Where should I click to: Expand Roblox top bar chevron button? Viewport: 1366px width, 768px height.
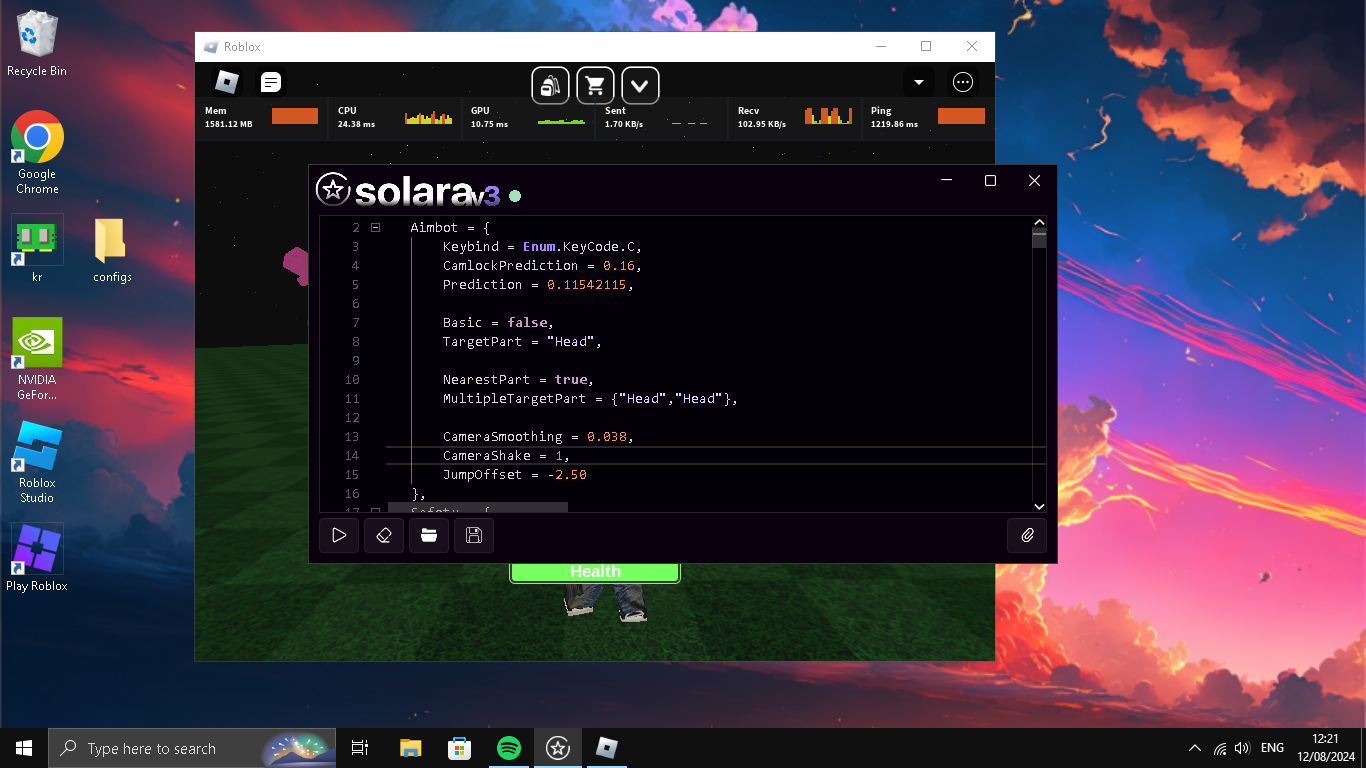click(x=641, y=85)
